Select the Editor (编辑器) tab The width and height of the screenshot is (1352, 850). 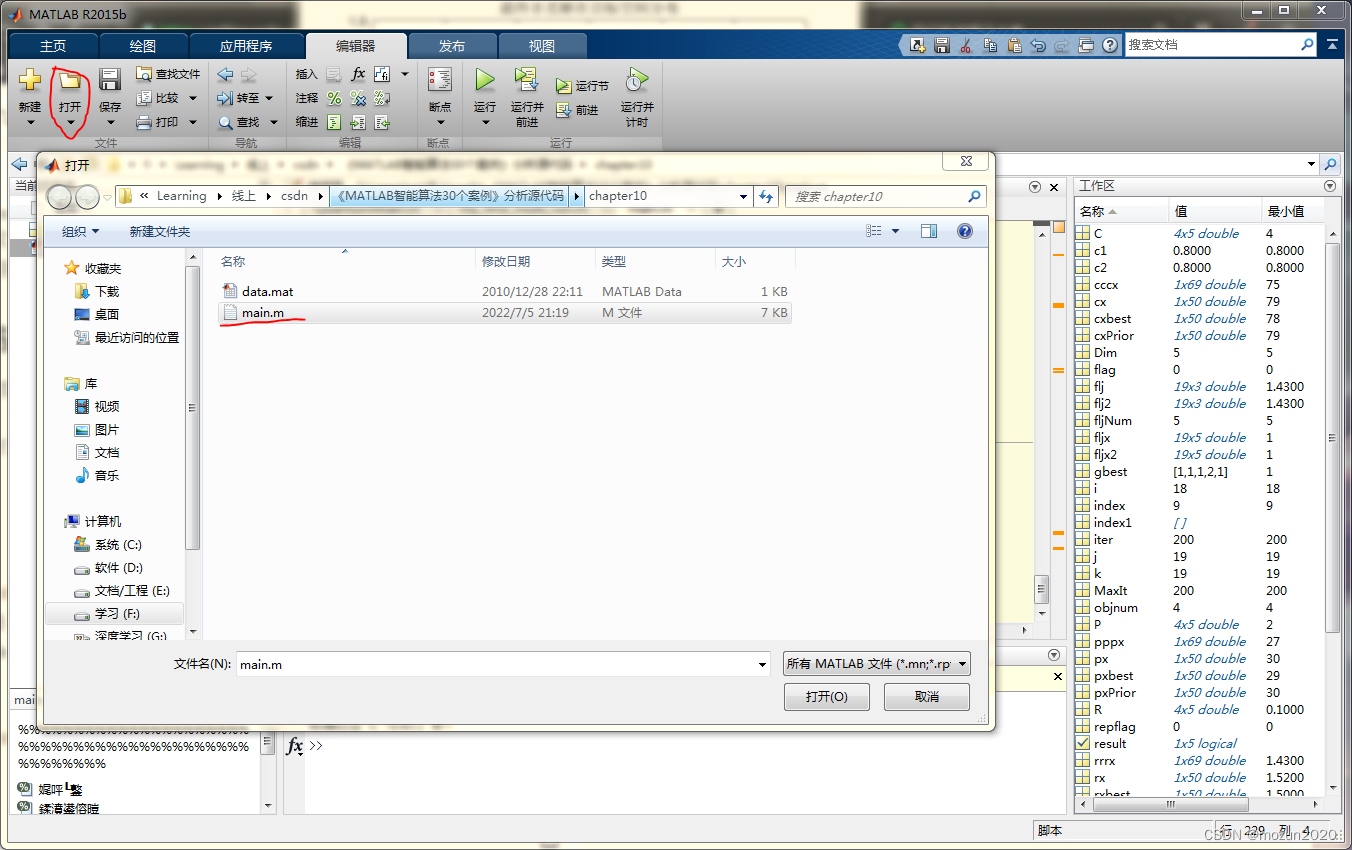(356, 46)
